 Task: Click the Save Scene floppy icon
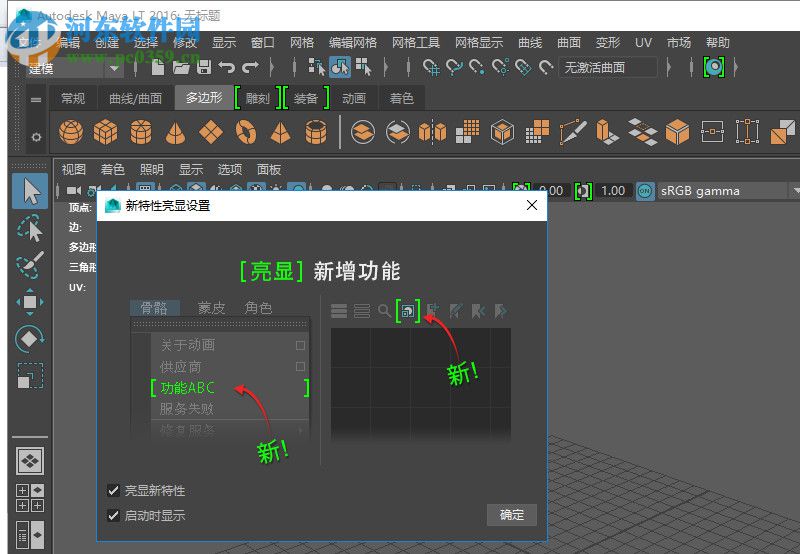pos(204,67)
